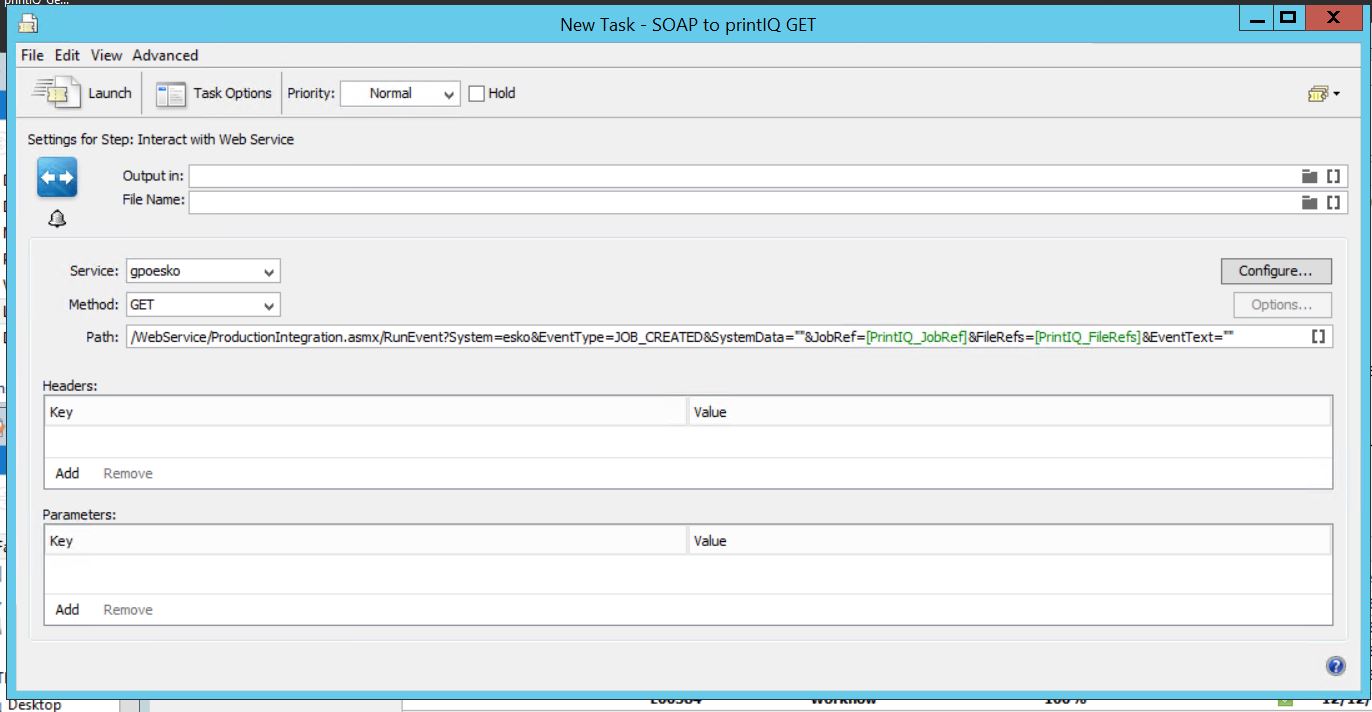Open ticket dropdown icon at toolbar right
The width and height of the screenshot is (1372, 712).
tap(1324, 93)
